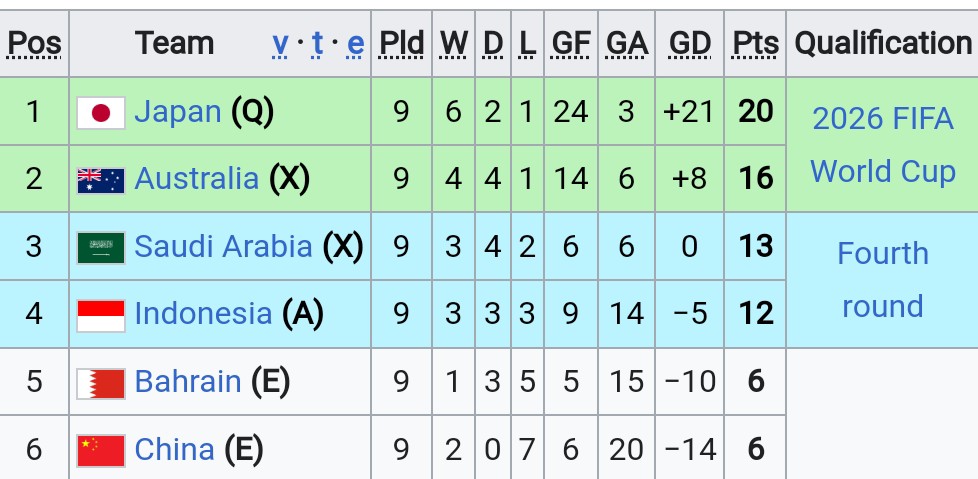Viewport: 978px width, 479px height.
Task: Click the 'v' view template link
Action: (280, 44)
